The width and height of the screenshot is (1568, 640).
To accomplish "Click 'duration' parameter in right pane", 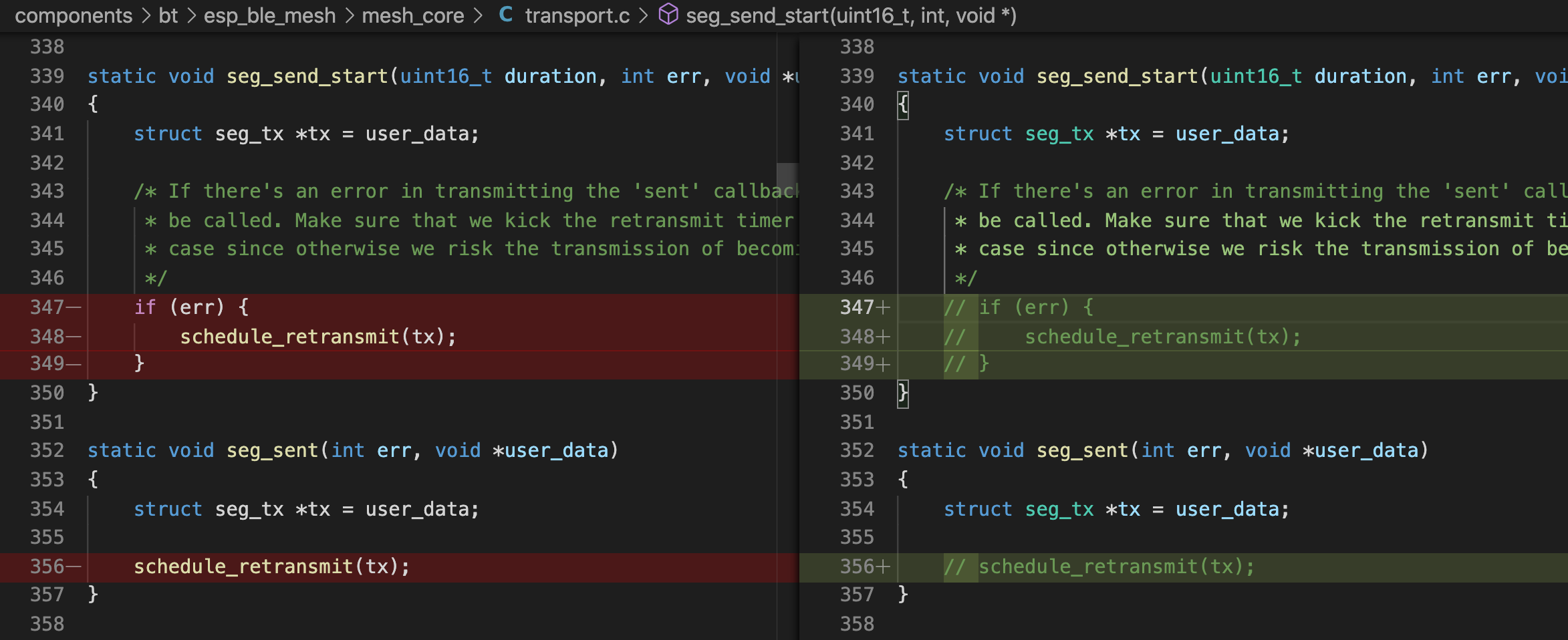I will (x=1361, y=76).
